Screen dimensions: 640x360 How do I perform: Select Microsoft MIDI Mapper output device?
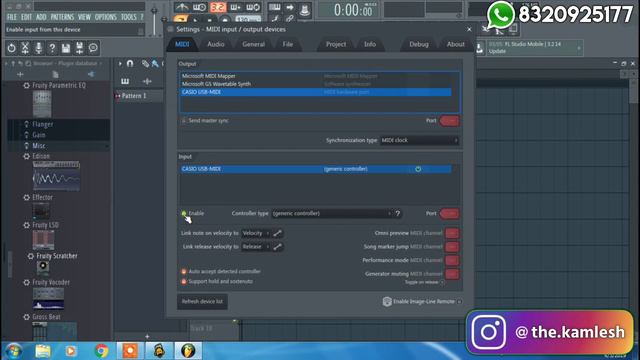[x=316, y=76]
